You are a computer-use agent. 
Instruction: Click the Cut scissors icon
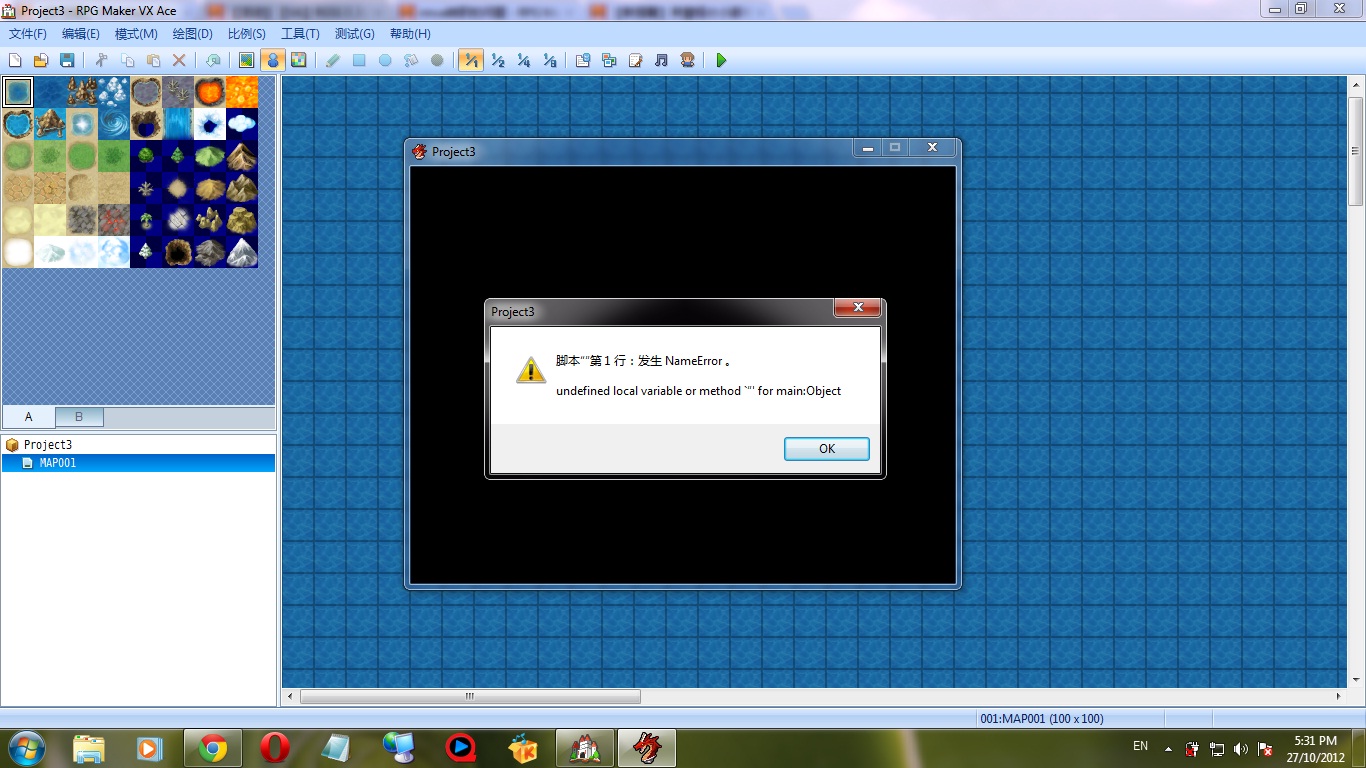click(101, 60)
